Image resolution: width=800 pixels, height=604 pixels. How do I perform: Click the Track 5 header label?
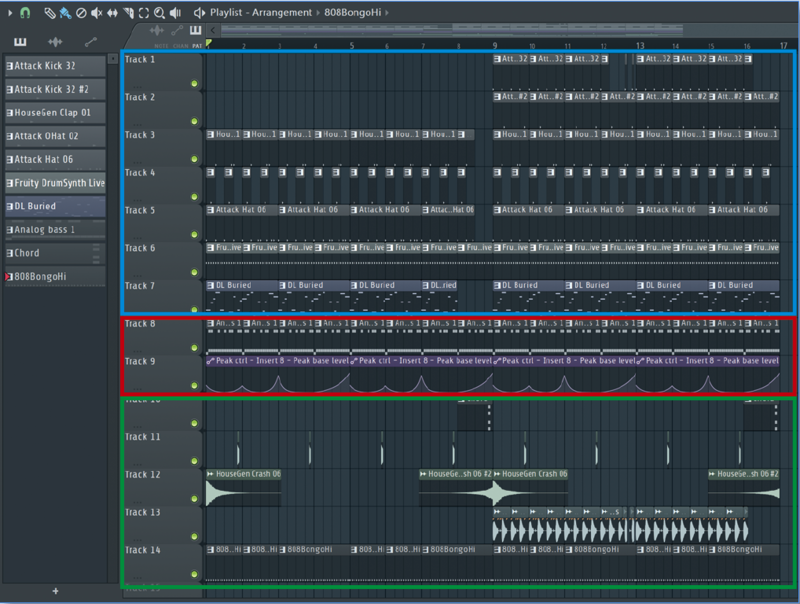click(x=140, y=211)
